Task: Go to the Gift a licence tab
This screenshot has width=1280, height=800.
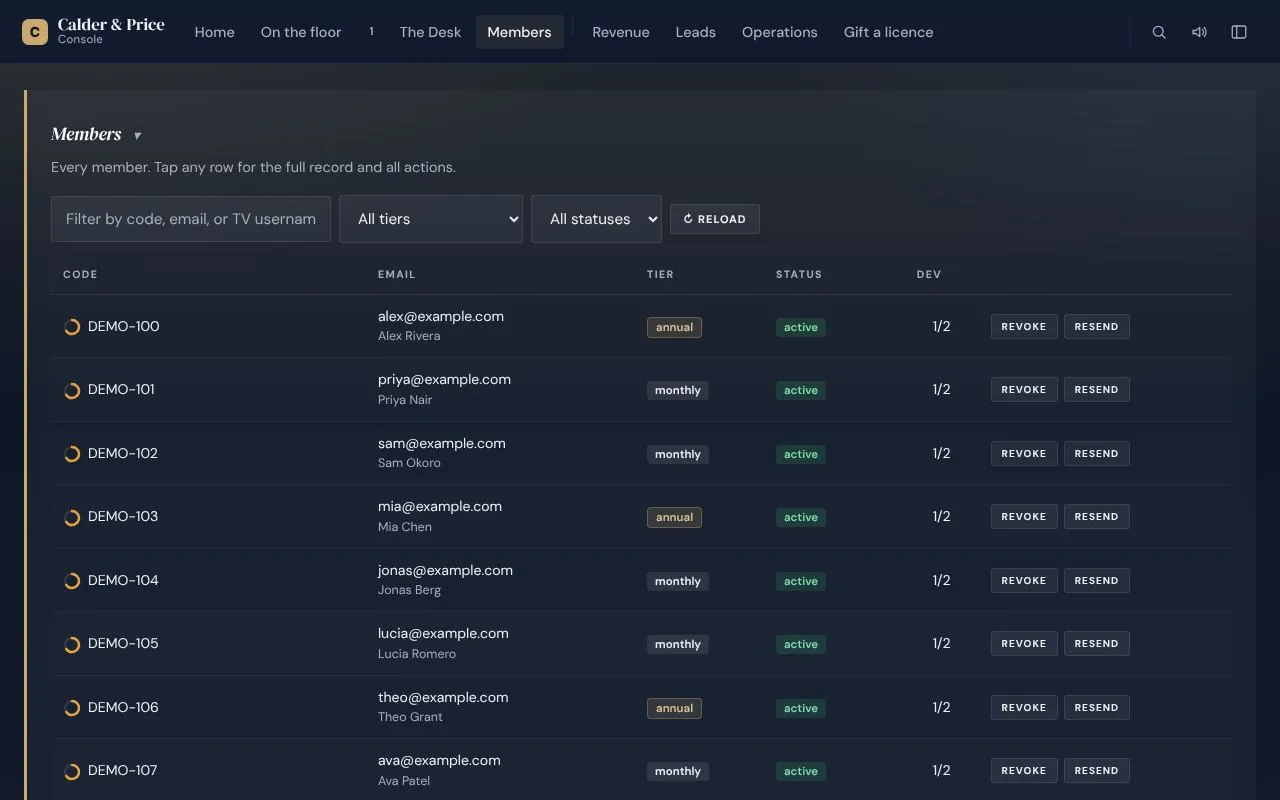Action: (889, 32)
